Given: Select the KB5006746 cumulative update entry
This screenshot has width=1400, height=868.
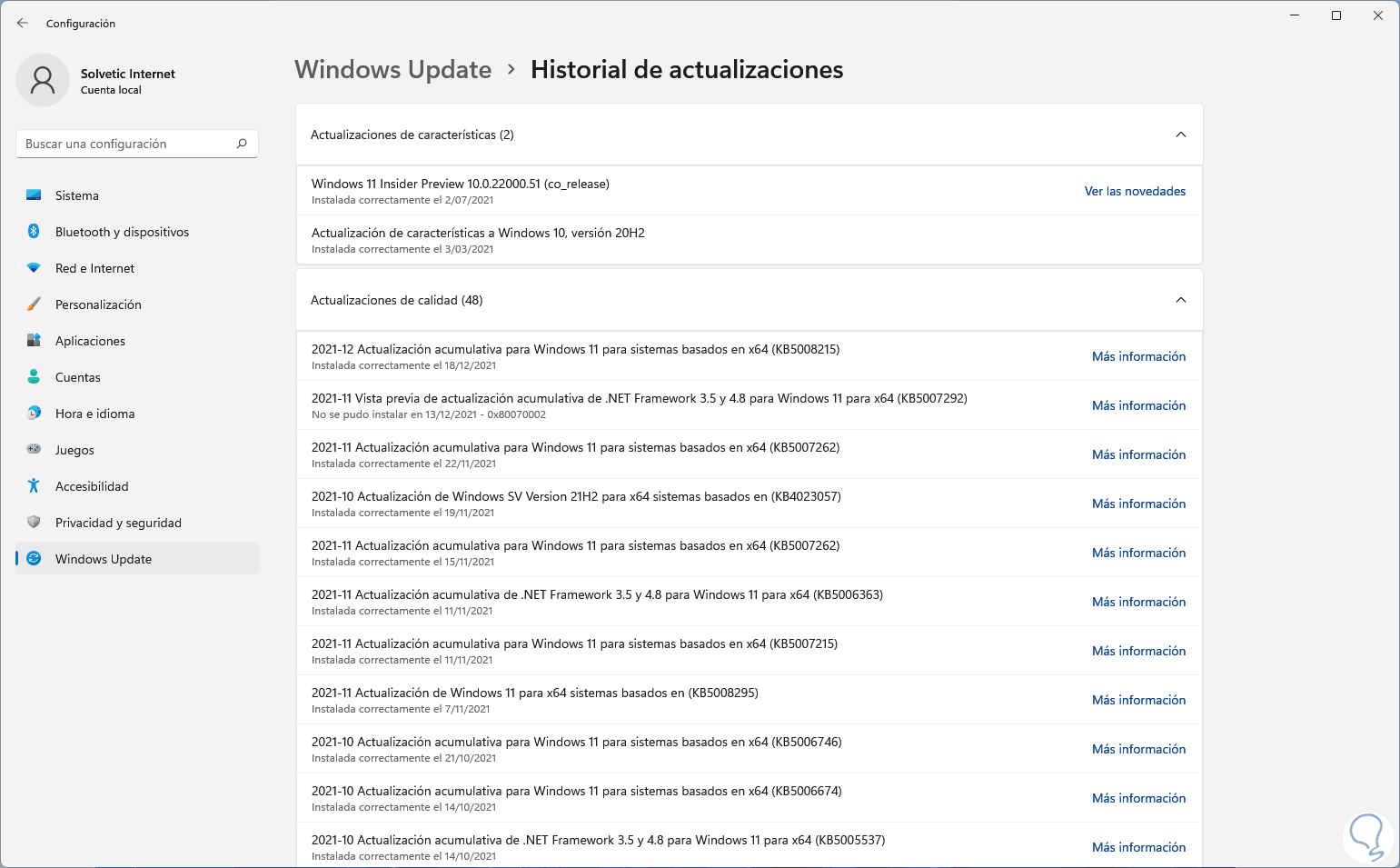Looking at the screenshot, I should point(750,749).
